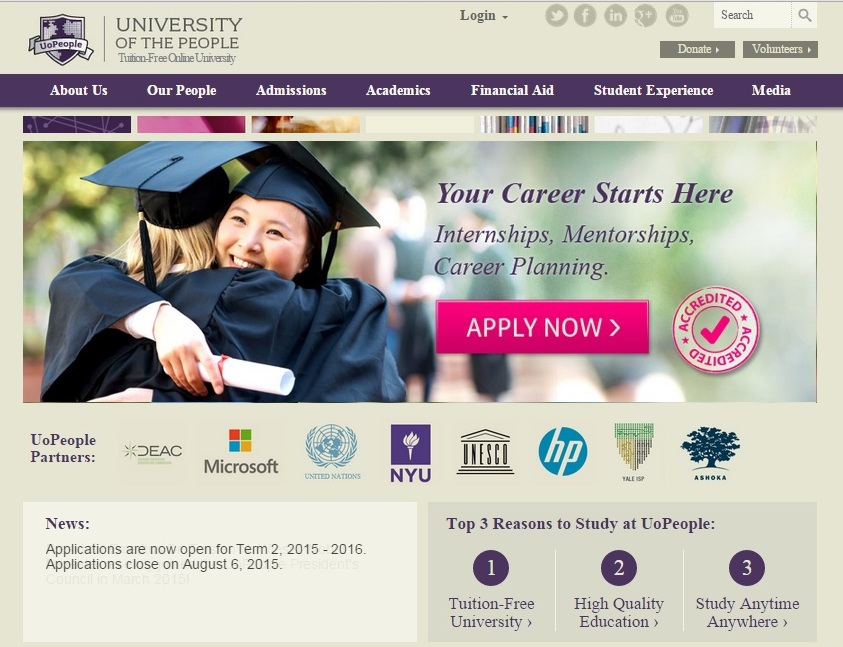Select the bookshelf banner thumbnail
The width and height of the screenshot is (843, 647).
click(534, 124)
